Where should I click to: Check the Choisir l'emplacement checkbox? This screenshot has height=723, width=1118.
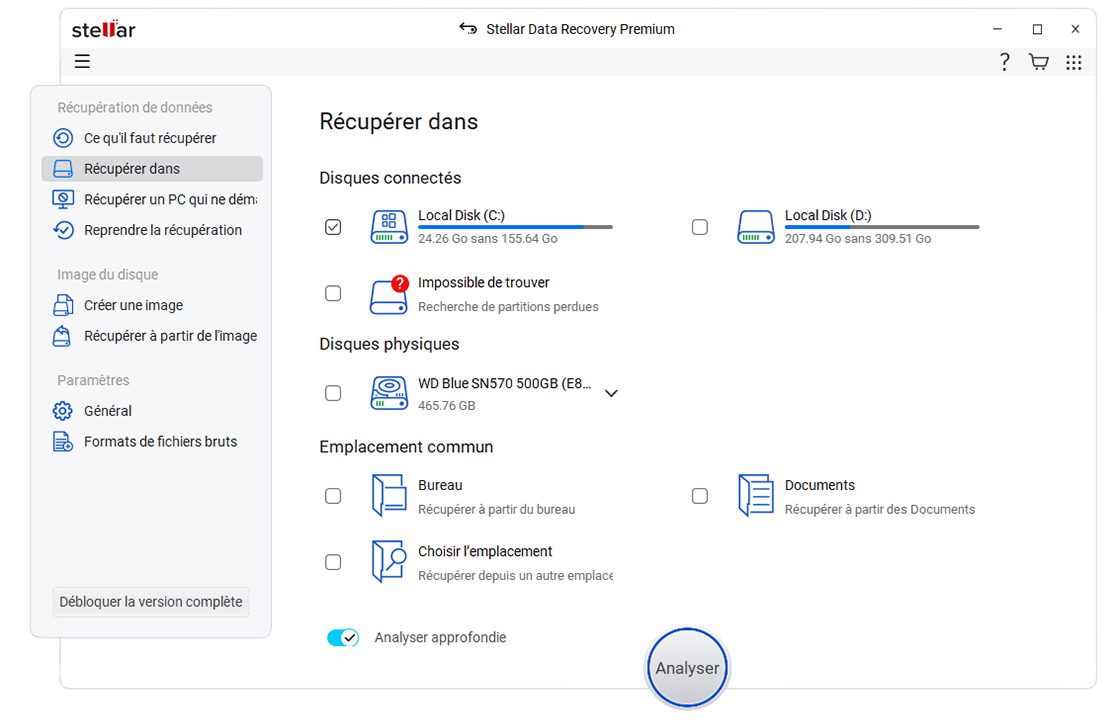pos(333,562)
